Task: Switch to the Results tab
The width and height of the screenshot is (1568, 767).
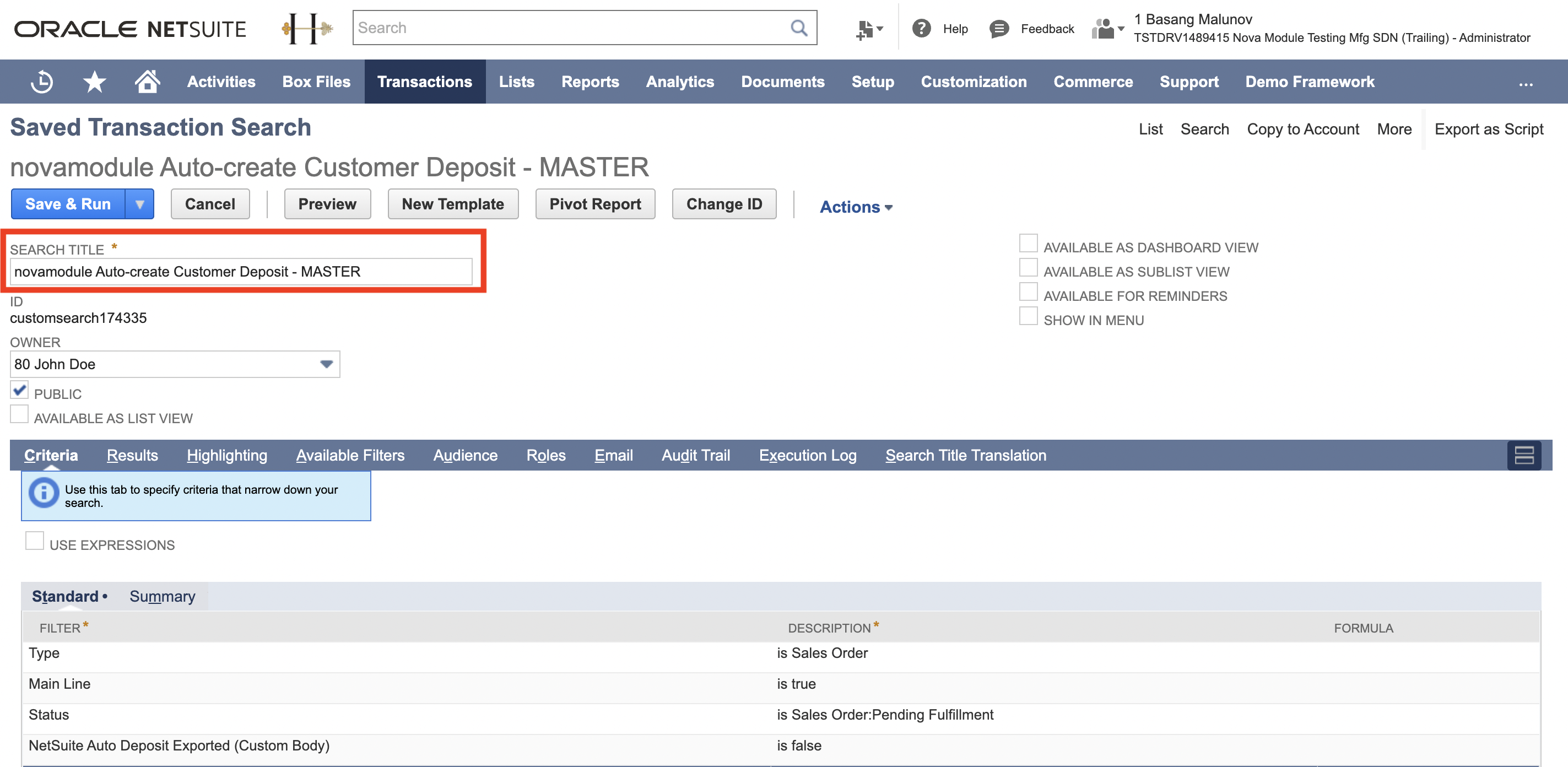Action: pos(132,455)
